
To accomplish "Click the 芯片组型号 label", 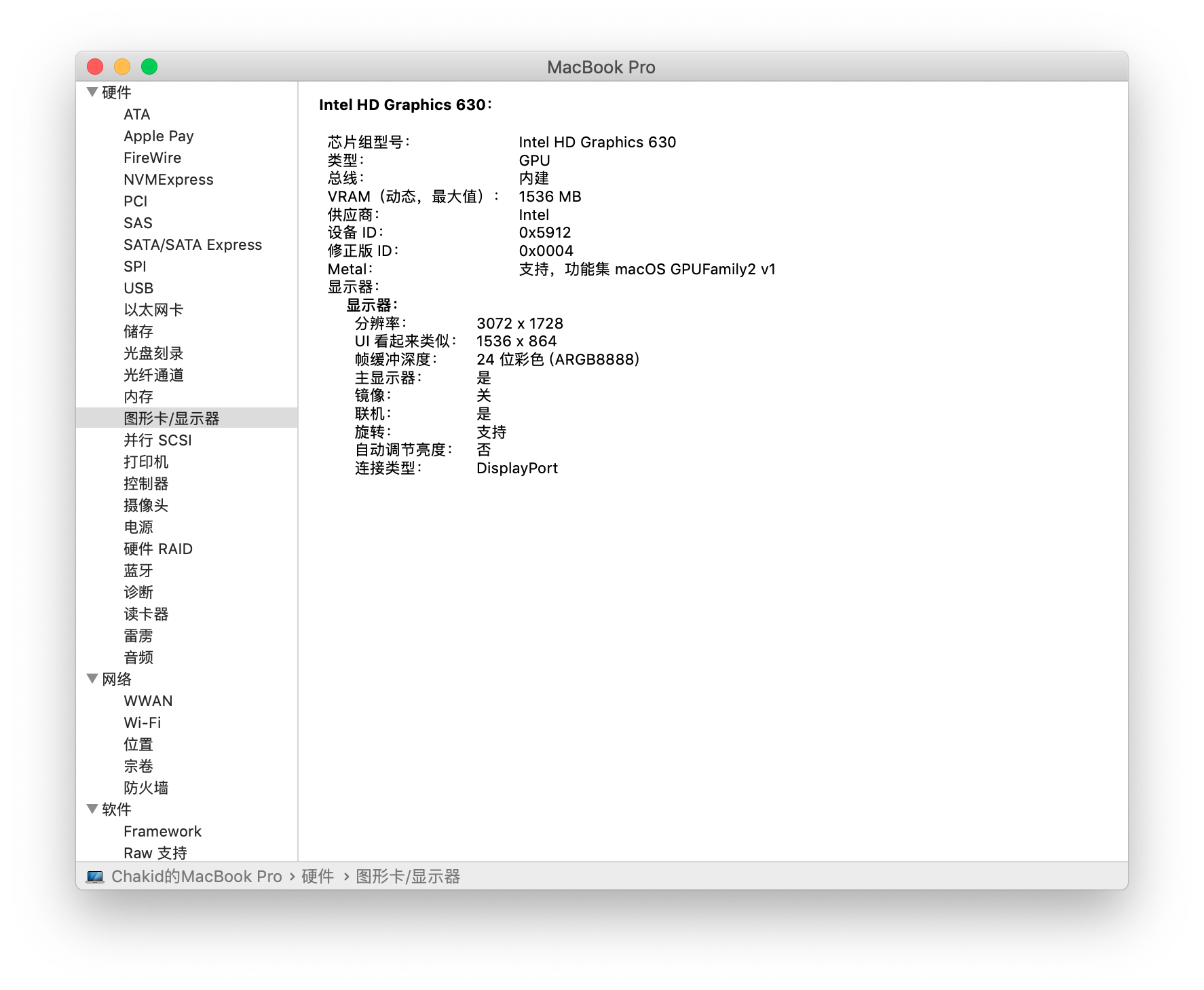I will click(369, 142).
